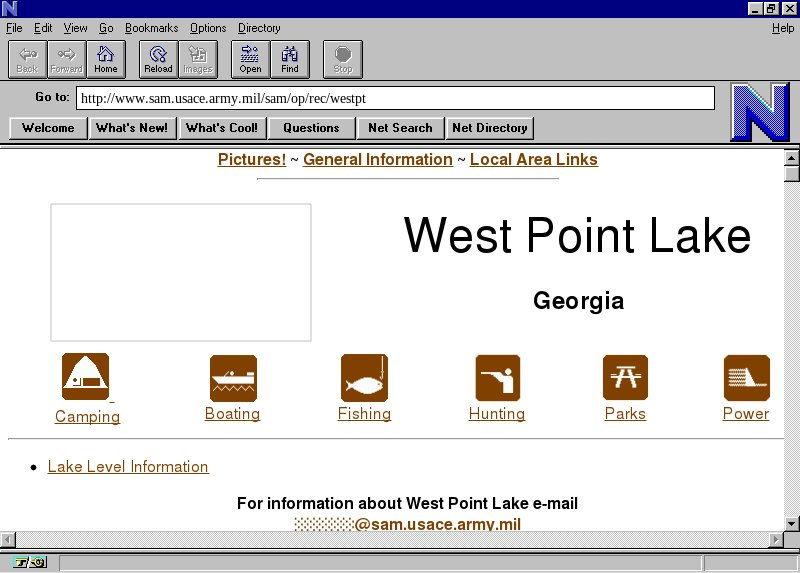This screenshot has width=800, height=573.
Task: Click the Open location toolbar icon
Action: click(x=250, y=59)
